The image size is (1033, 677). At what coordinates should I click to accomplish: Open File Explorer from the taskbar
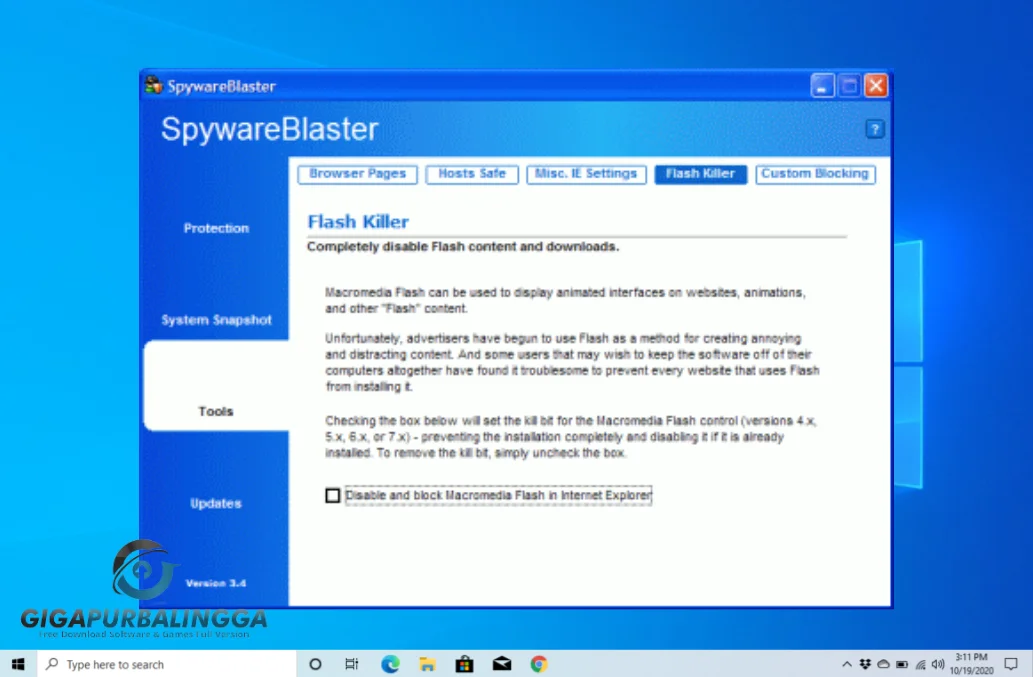(x=427, y=664)
